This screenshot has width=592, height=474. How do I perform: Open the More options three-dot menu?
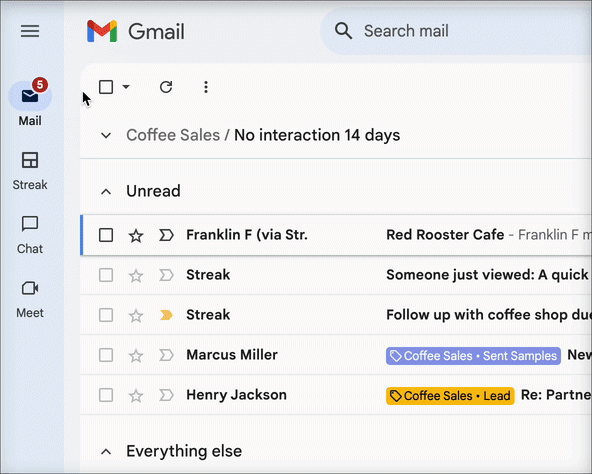pyautogui.click(x=206, y=87)
